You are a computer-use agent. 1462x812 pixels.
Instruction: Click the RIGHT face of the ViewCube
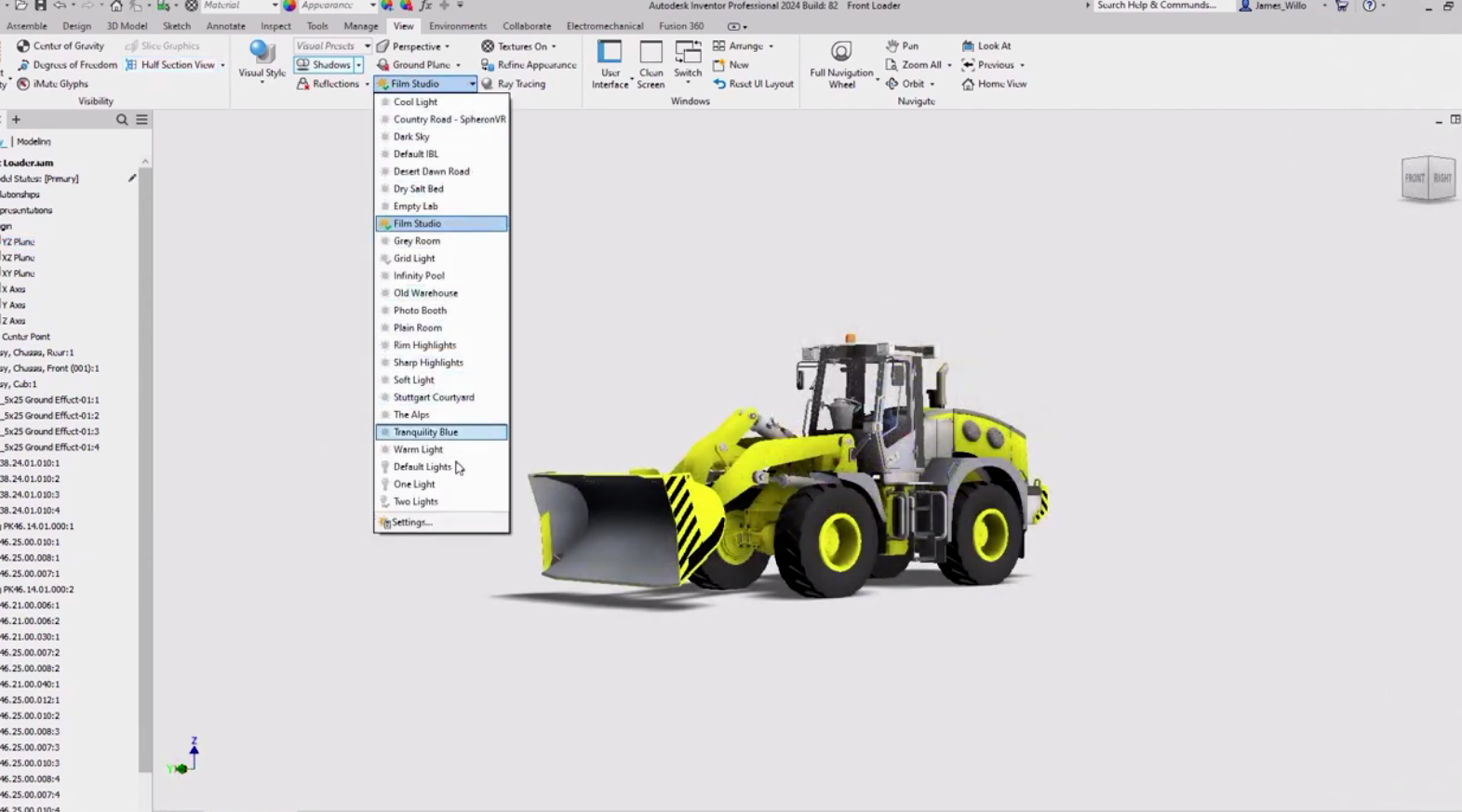click(x=1442, y=179)
